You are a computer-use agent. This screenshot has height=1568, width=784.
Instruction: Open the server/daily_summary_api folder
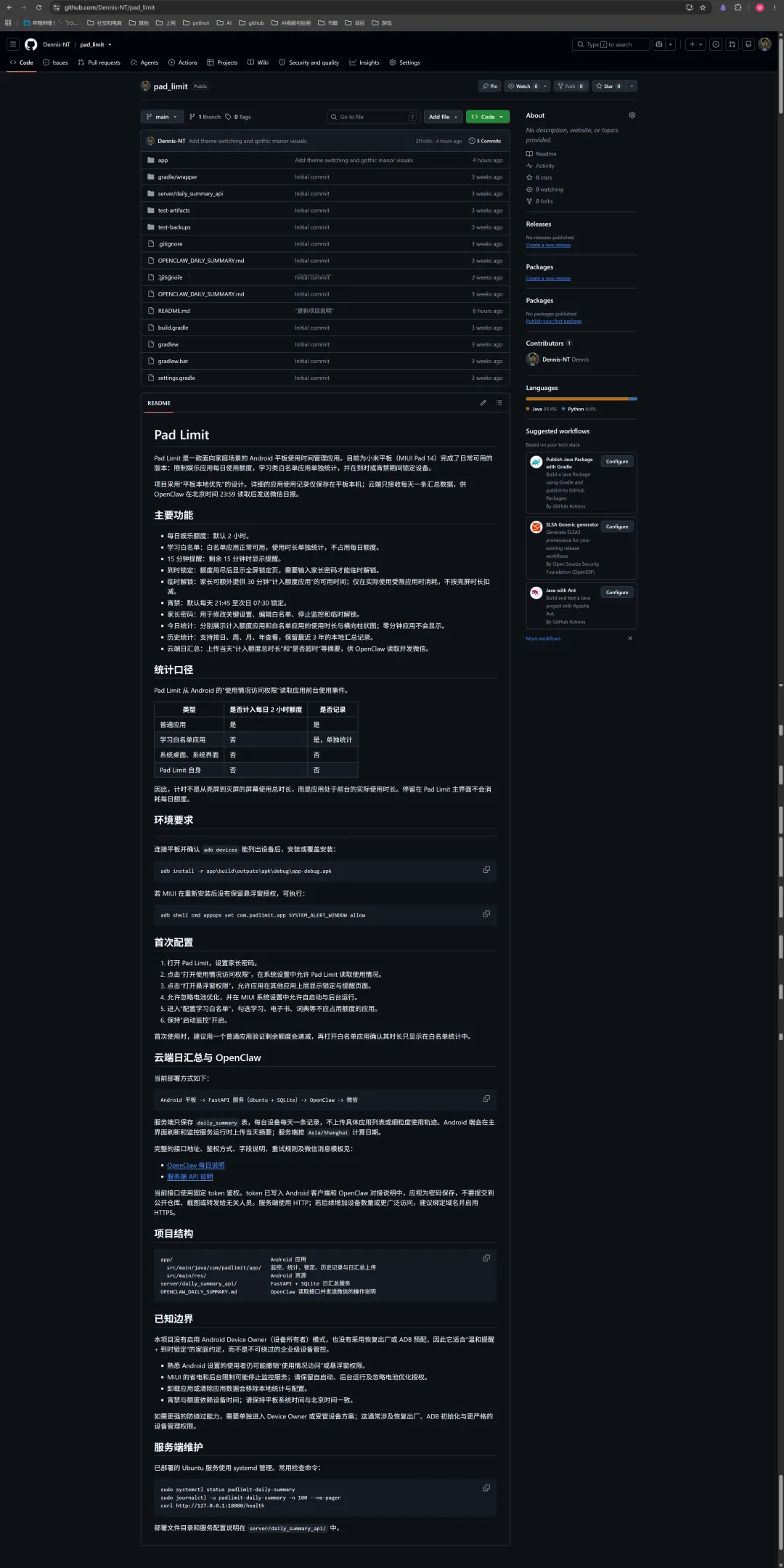tap(190, 194)
